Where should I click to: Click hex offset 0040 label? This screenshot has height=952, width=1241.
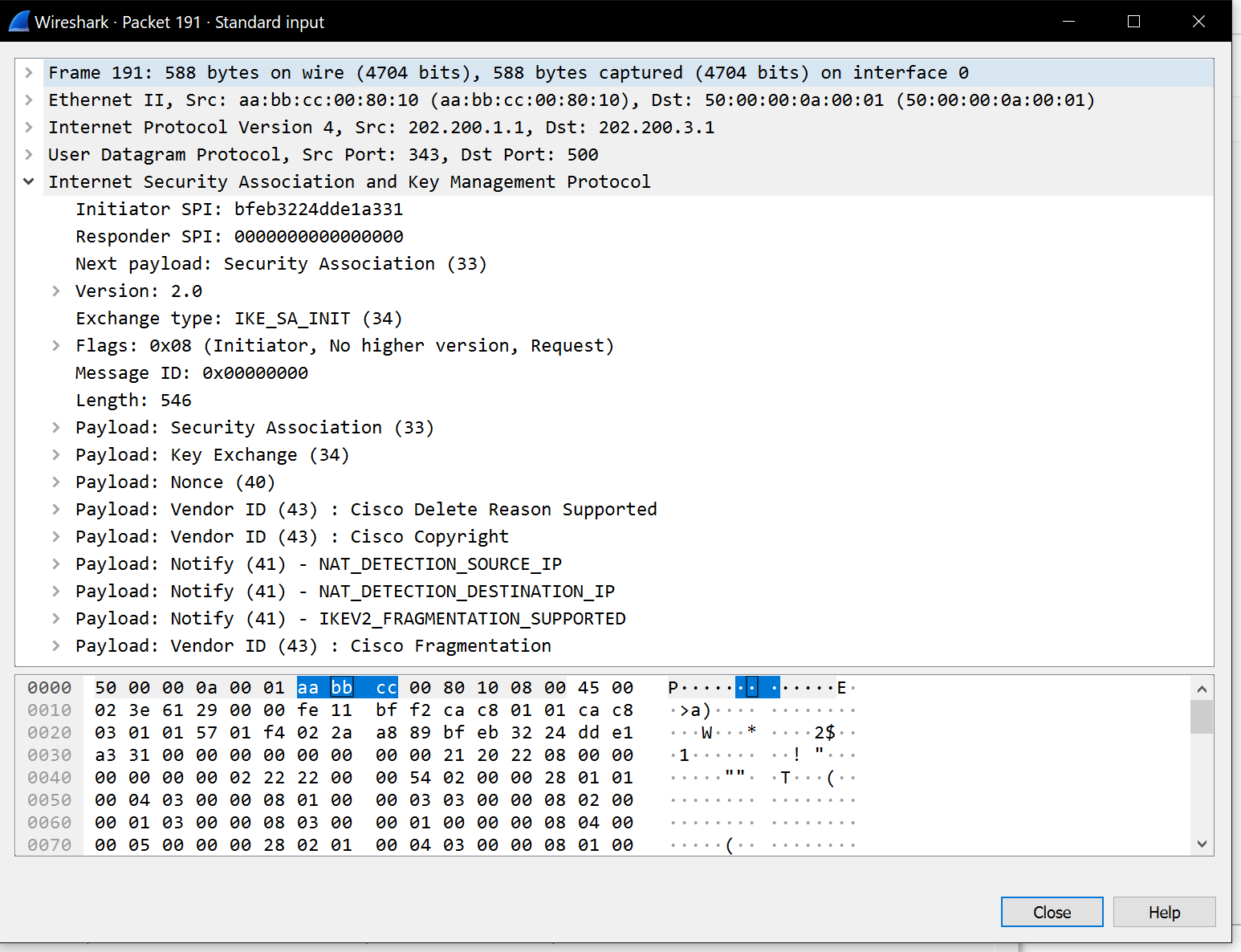tap(50, 778)
